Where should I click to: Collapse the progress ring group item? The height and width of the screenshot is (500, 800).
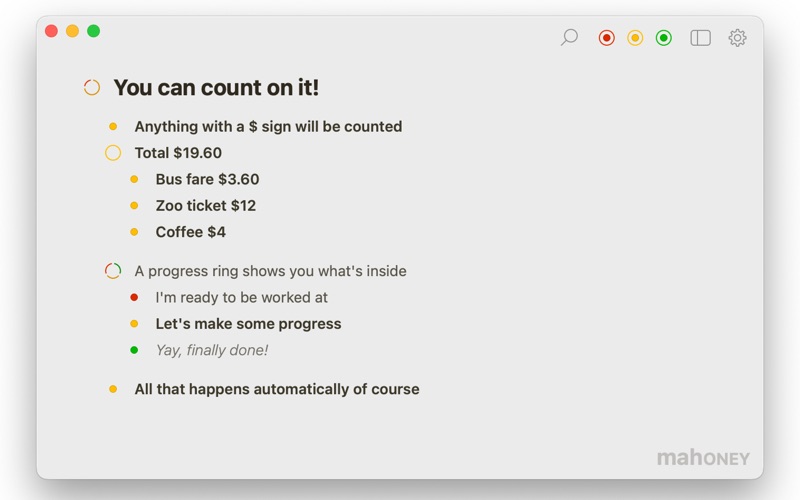(x=113, y=271)
